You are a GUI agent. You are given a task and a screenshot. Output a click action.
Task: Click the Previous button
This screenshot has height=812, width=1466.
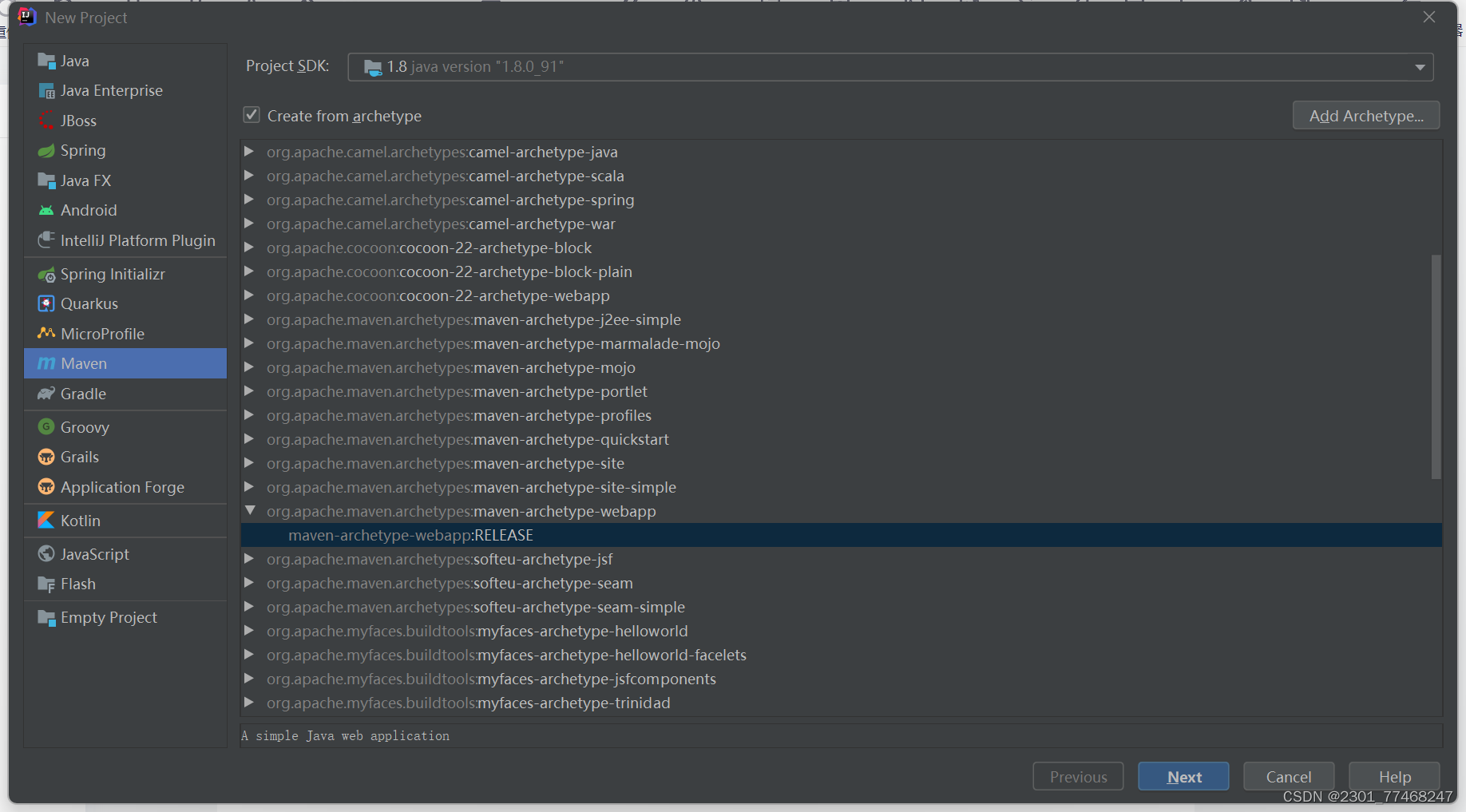point(1078,777)
